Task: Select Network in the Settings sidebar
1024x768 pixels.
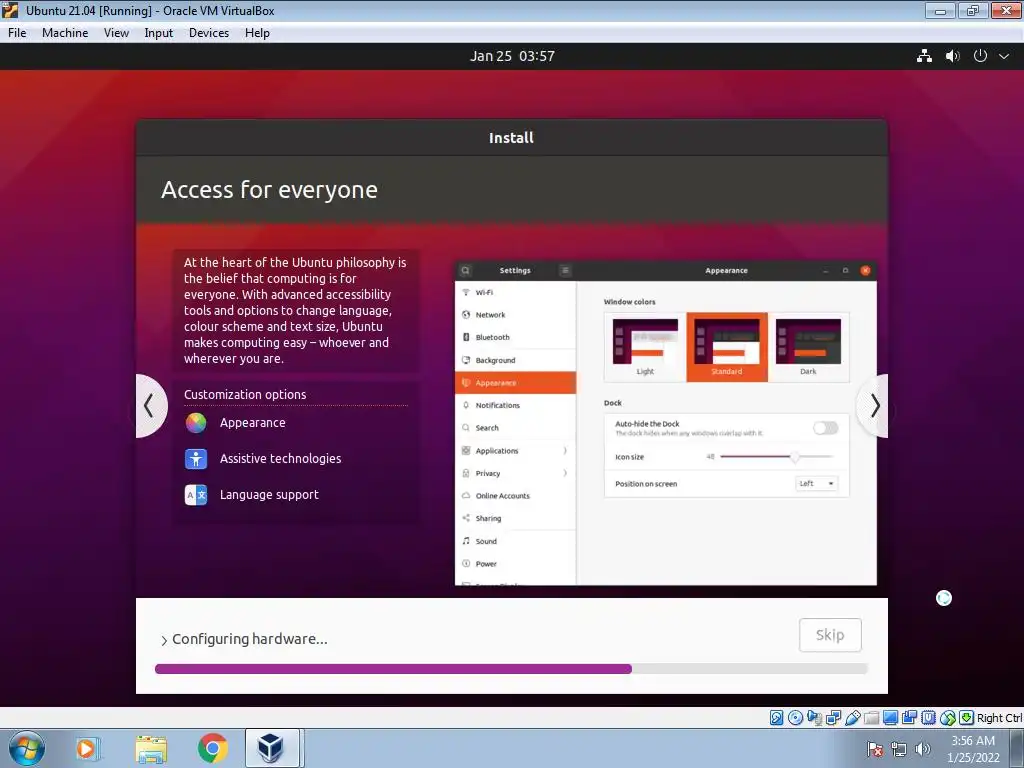Action: coord(515,315)
